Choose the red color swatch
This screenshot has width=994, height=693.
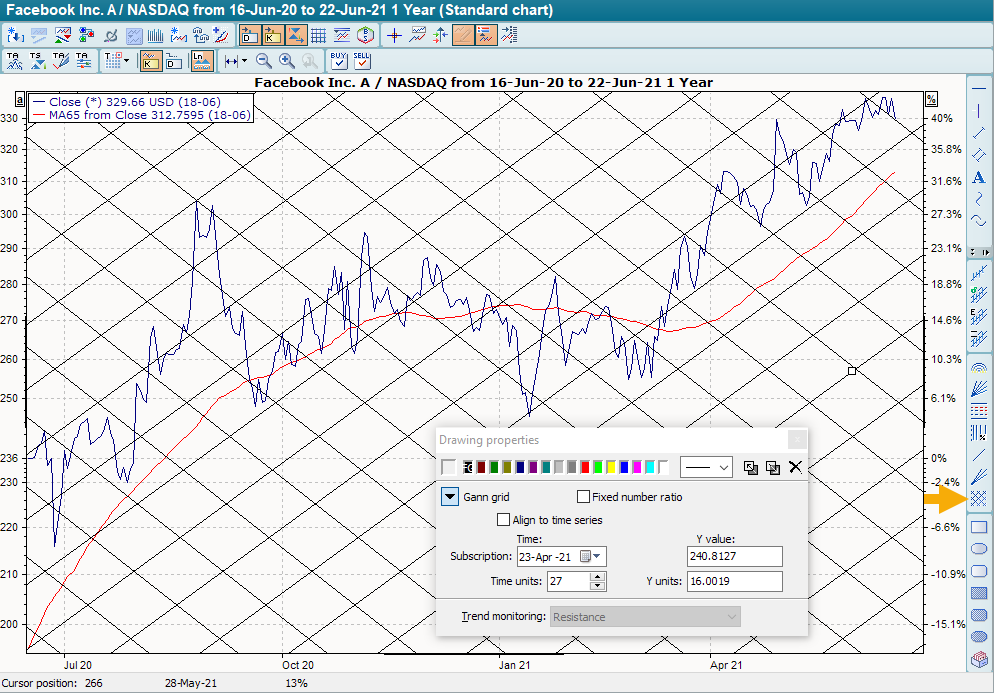(585, 467)
